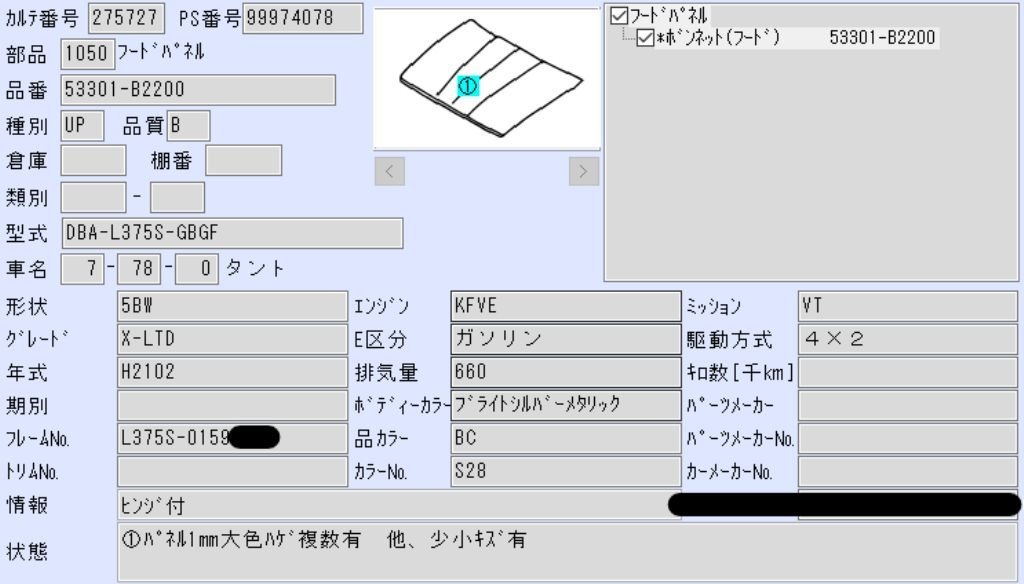Viewport: 1024px width, 584px height.
Task: Click the エンジン field KFVE
Action: pos(566,306)
